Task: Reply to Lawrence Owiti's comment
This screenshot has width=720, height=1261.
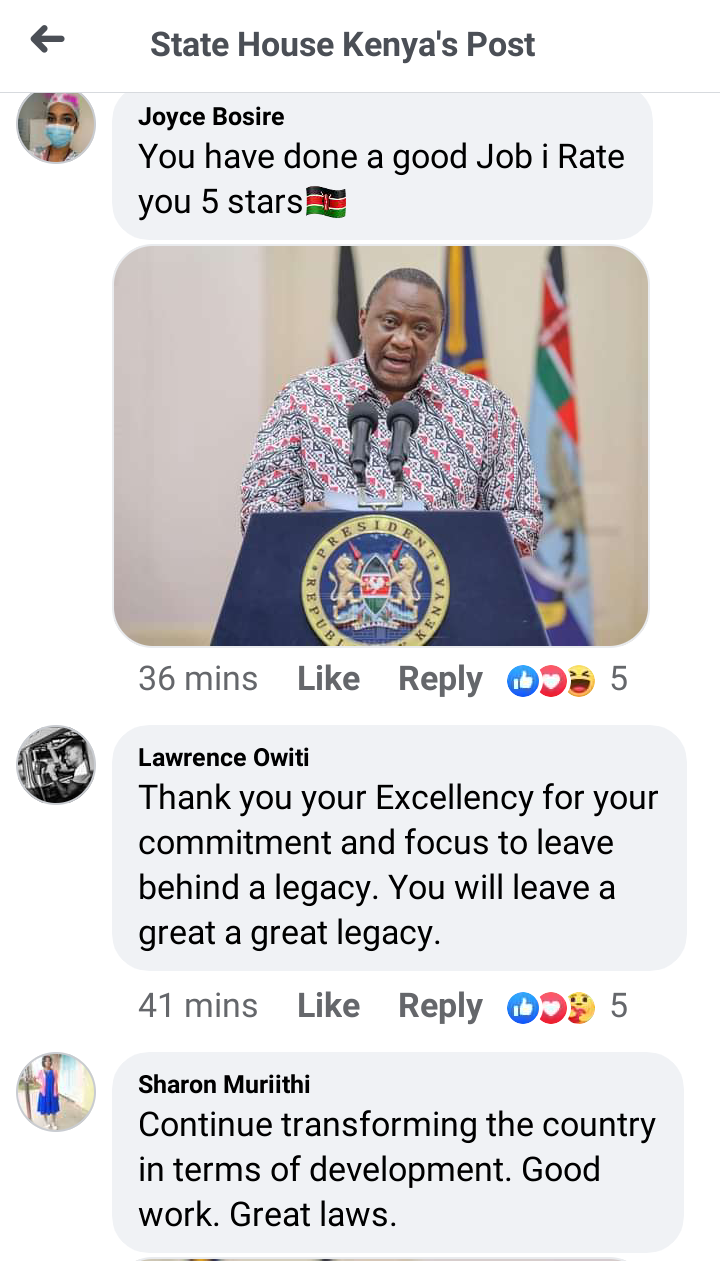Action: point(440,1007)
